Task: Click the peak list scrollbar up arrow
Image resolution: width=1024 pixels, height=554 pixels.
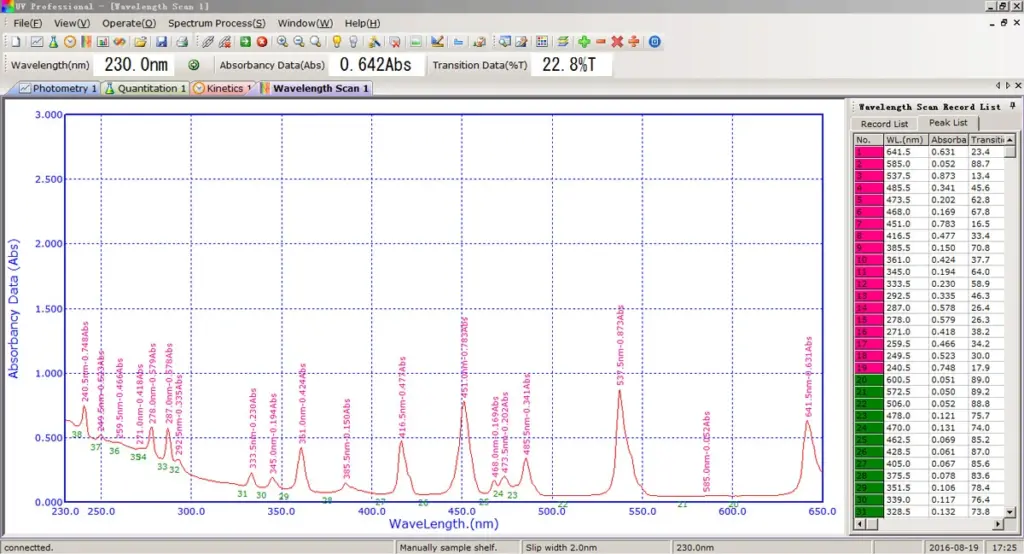Action: (1010, 140)
